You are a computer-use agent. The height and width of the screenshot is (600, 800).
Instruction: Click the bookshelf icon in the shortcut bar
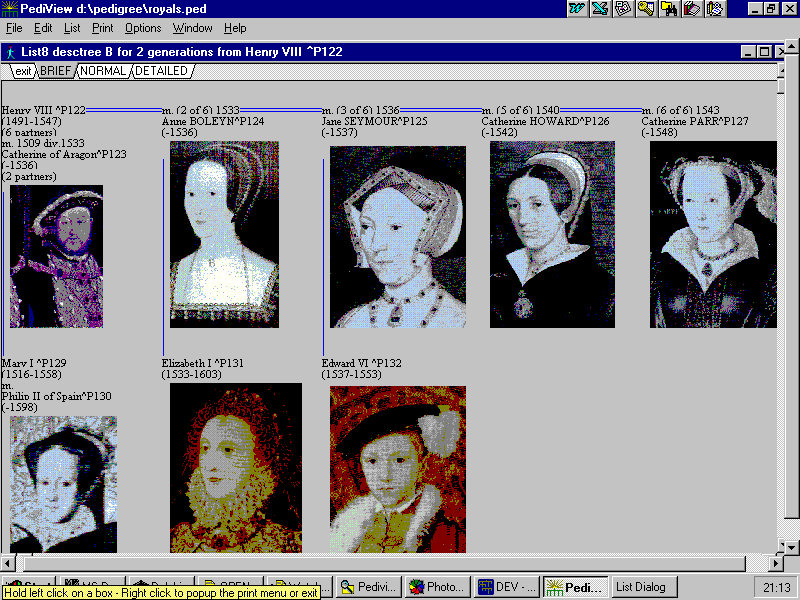692,9
